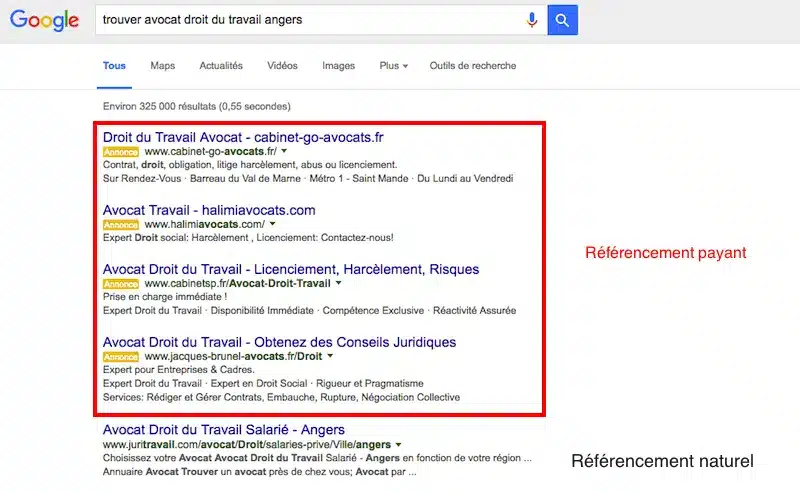
Task: Go to the Vidéos tab
Action: (x=282, y=66)
